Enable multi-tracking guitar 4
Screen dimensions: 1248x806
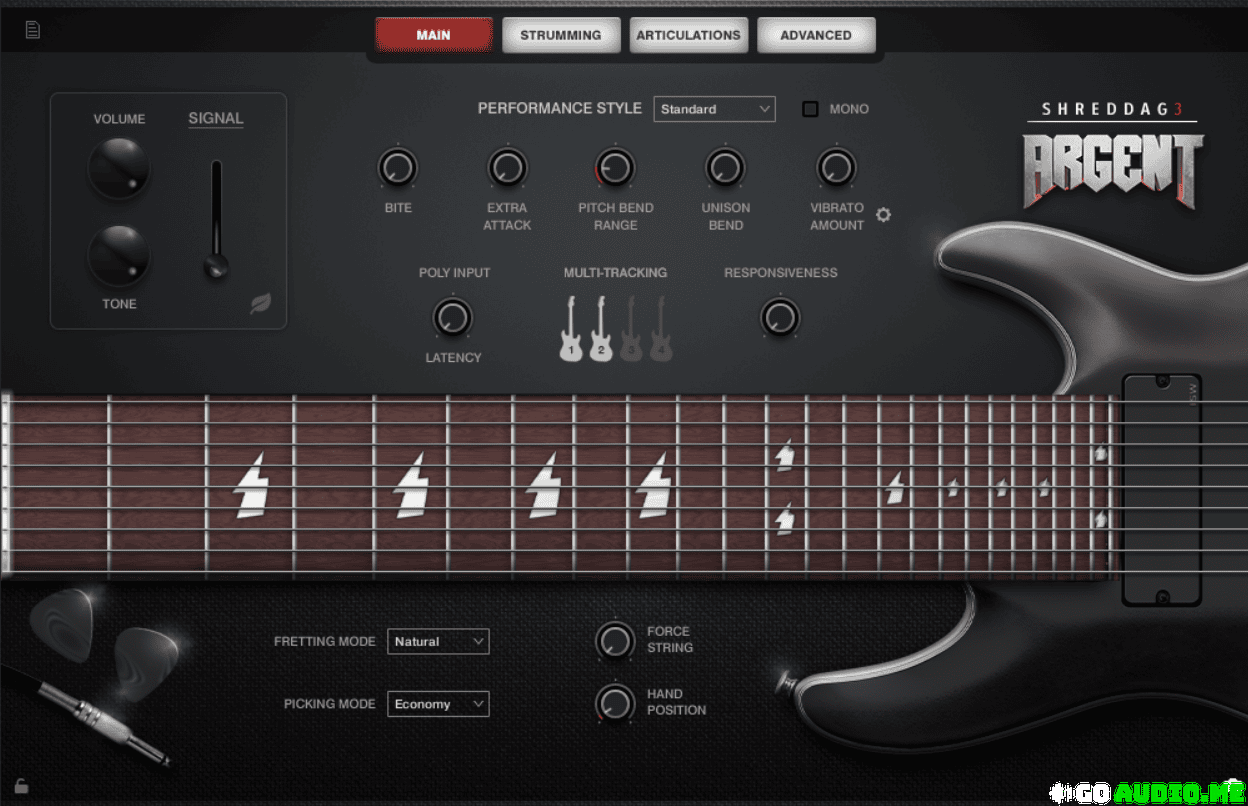661,330
